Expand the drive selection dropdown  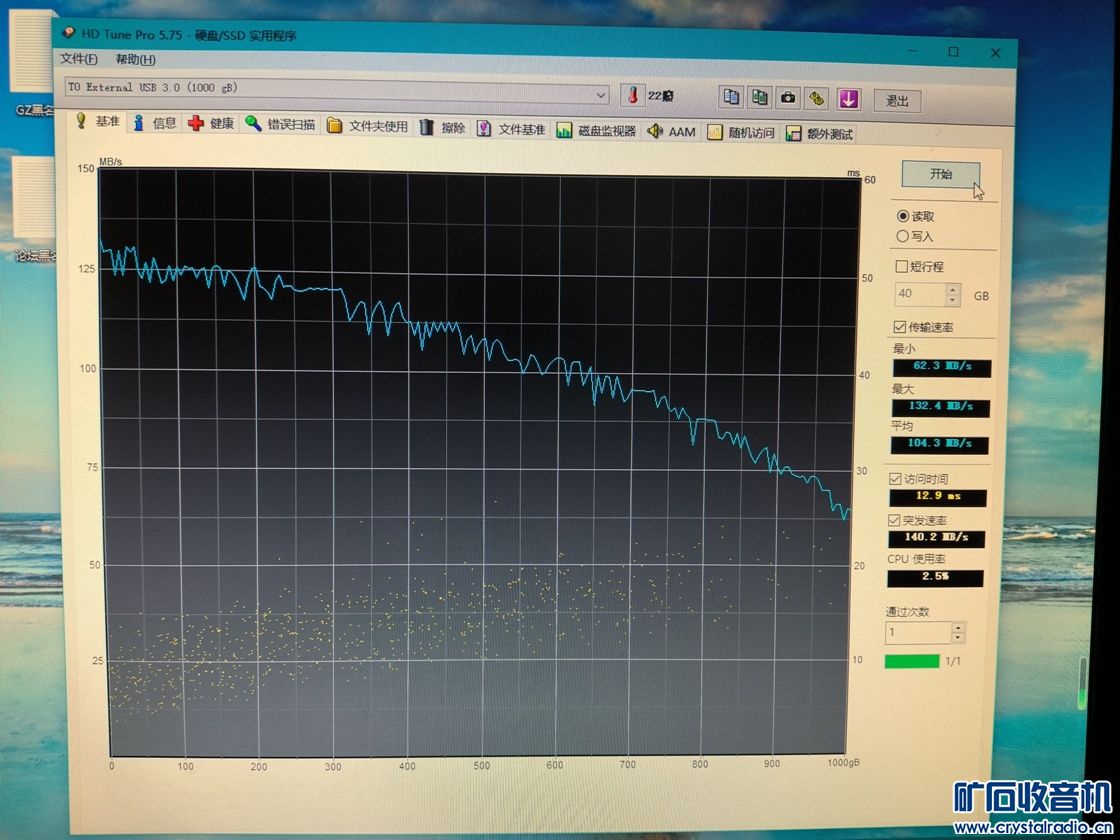pos(601,94)
